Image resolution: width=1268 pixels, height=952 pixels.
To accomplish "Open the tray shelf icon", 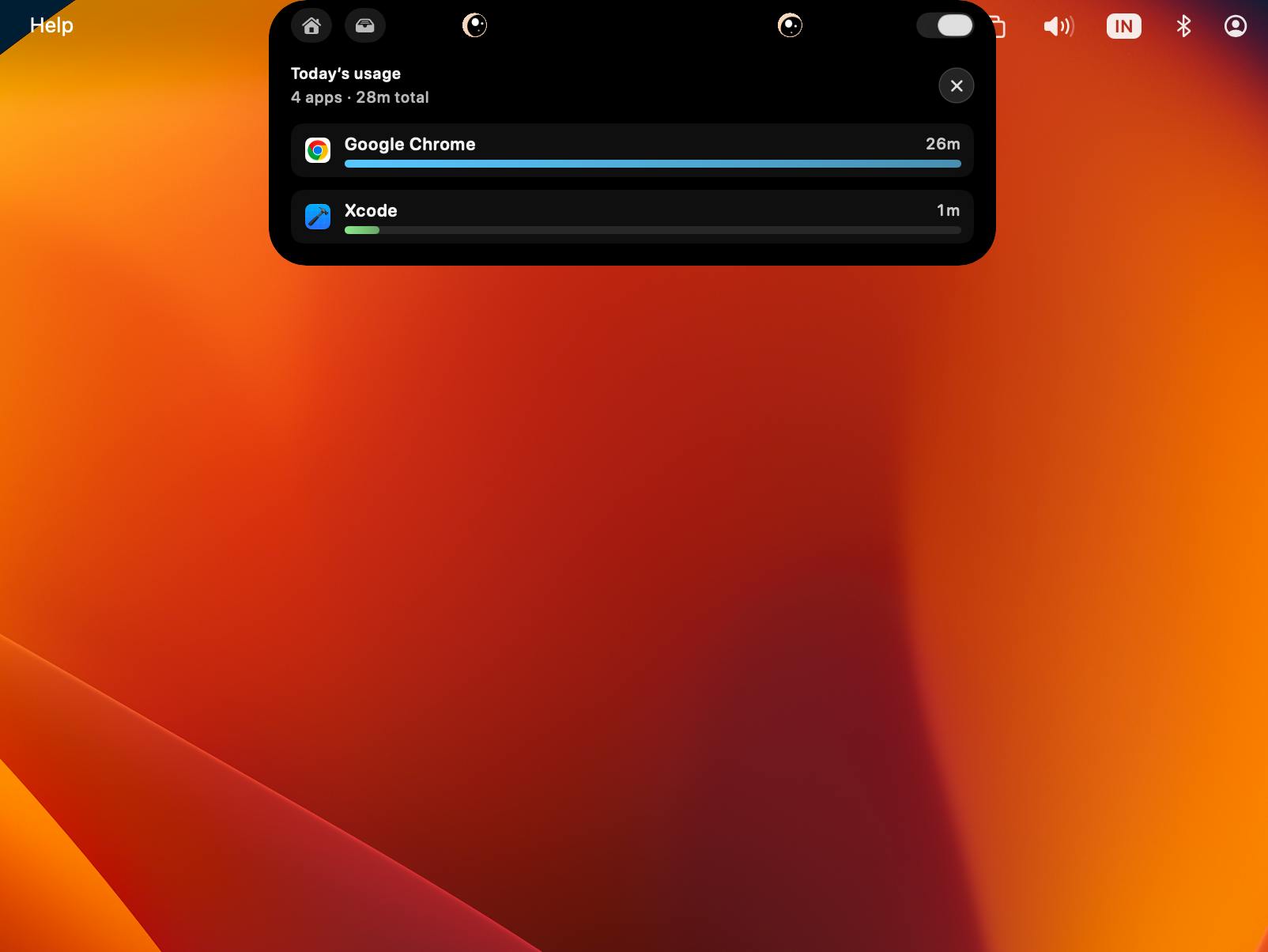I will coord(365,25).
